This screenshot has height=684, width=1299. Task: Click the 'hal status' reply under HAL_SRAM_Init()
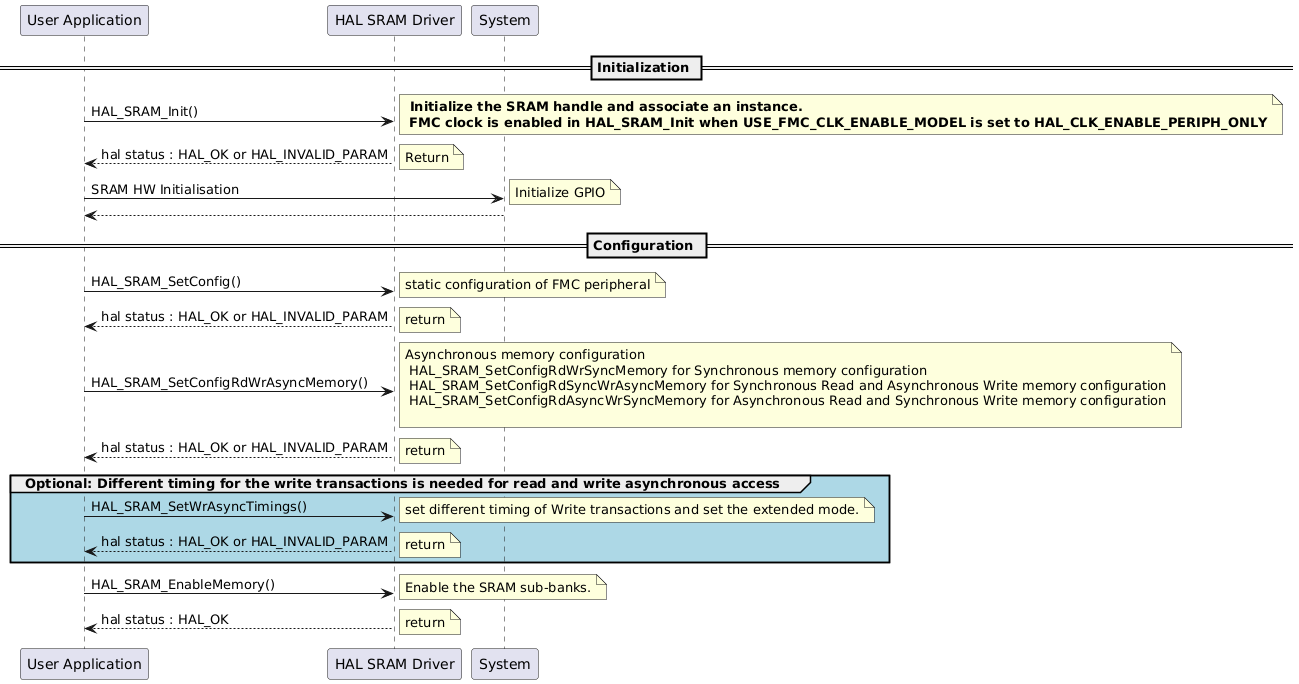coord(244,154)
